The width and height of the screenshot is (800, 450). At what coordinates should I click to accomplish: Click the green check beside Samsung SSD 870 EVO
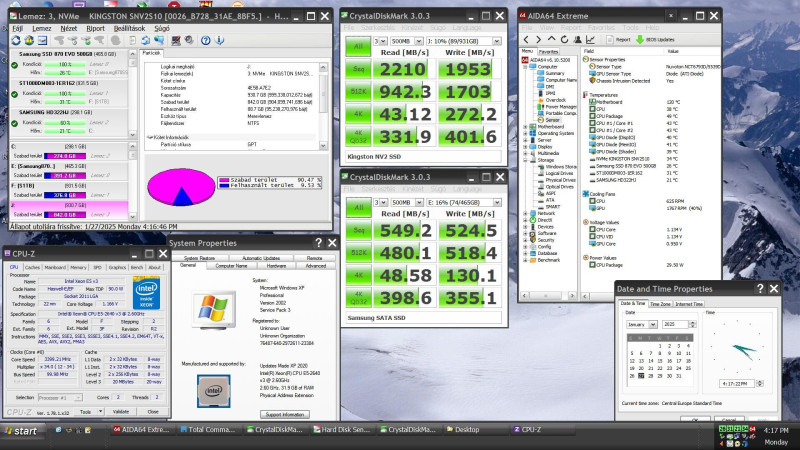14,65
